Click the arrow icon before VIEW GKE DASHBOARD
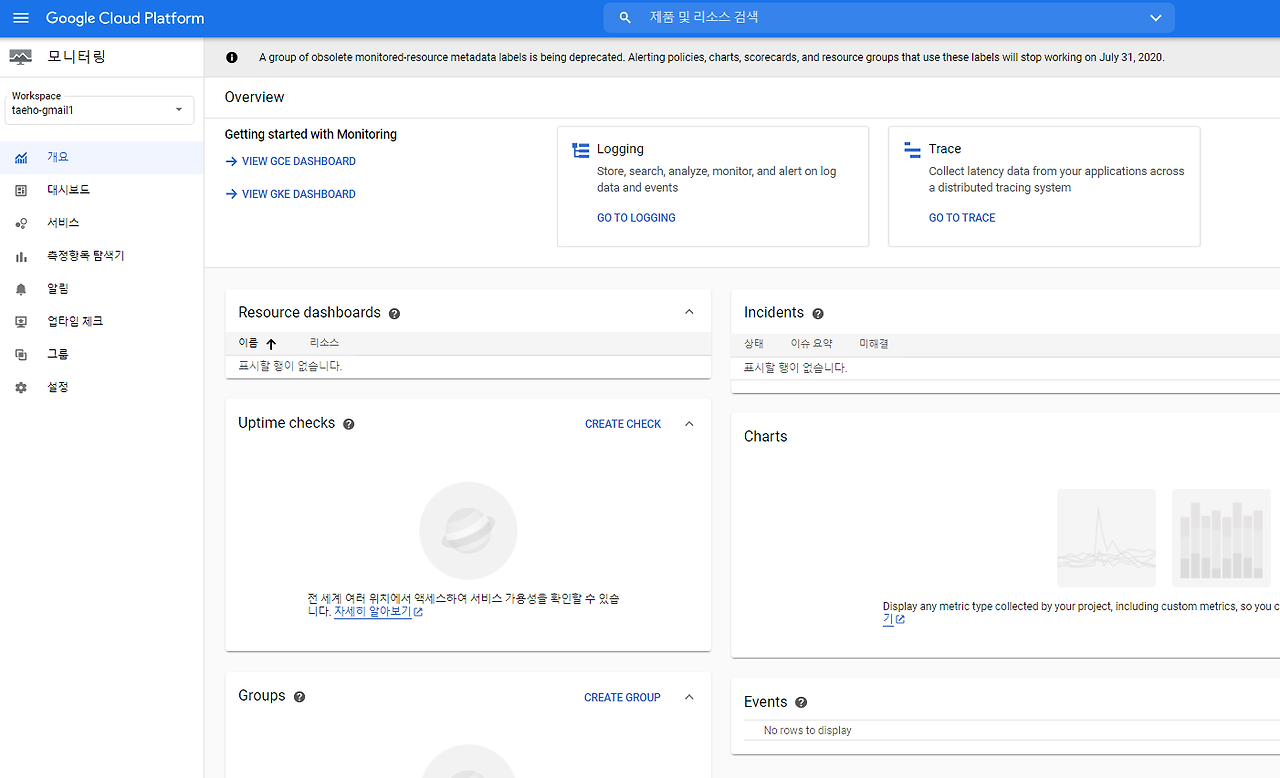 coord(231,194)
